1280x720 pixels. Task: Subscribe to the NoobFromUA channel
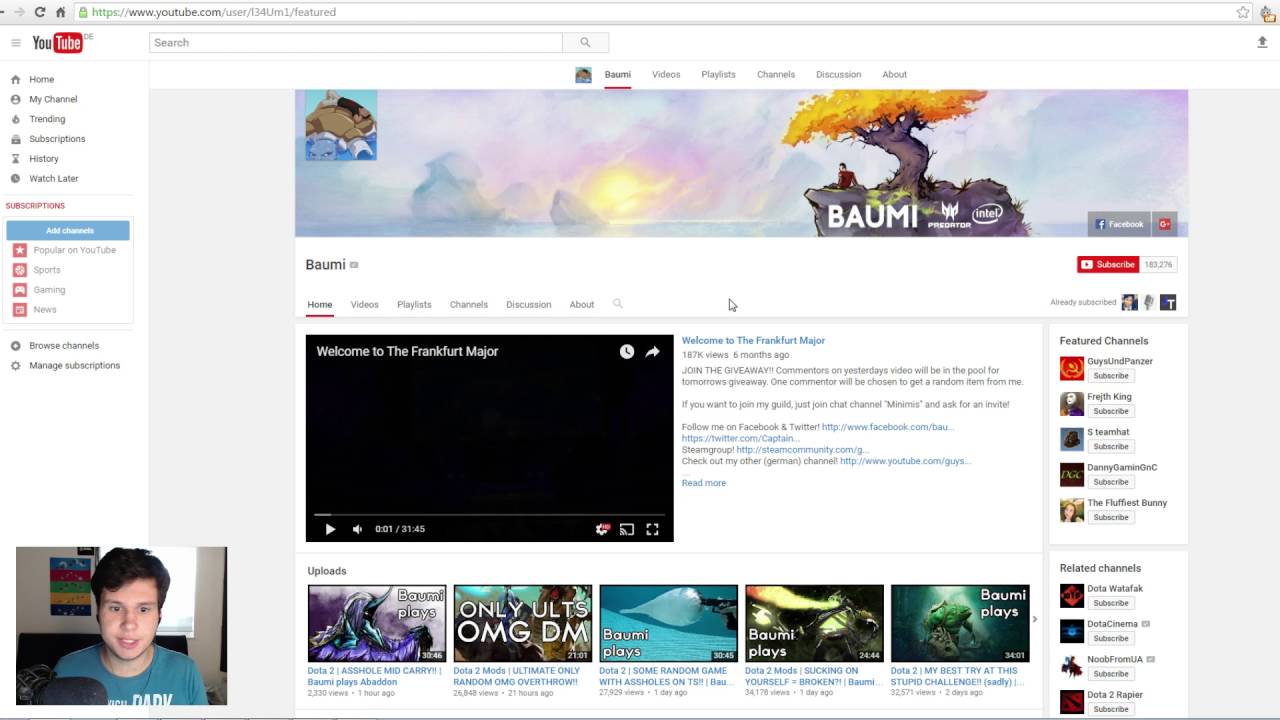(x=1111, y=674)
